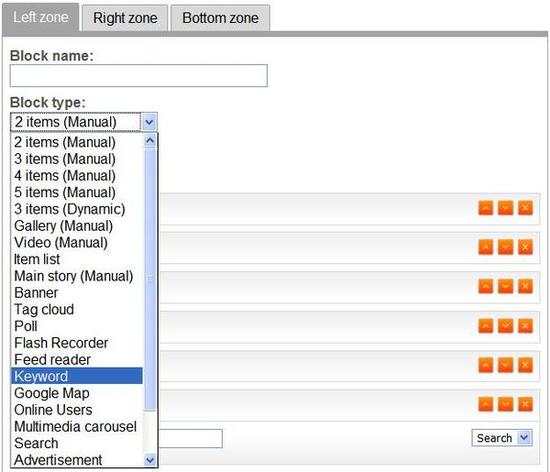The width and height of the screenshot is (550, 472).
Task: Switch to the Right zone tab
Action: click(x=125, y=18)
